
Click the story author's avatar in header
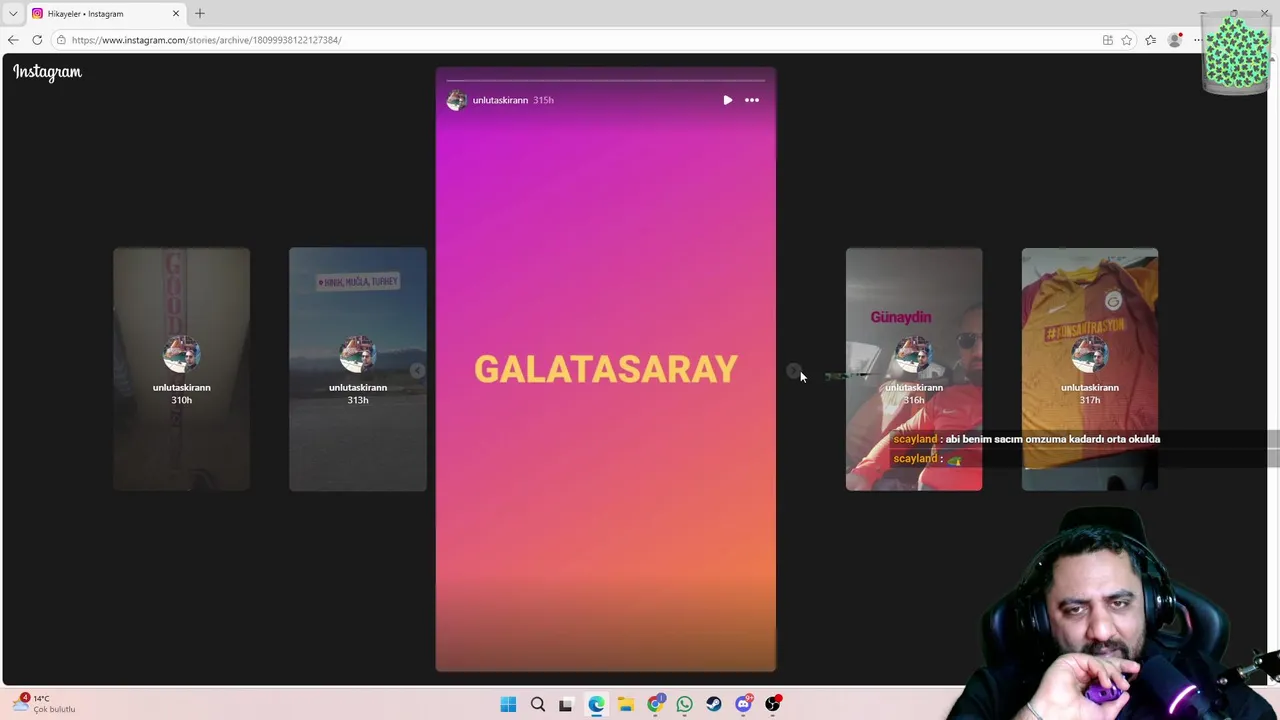pyautogui.click(x=457, y=100)
